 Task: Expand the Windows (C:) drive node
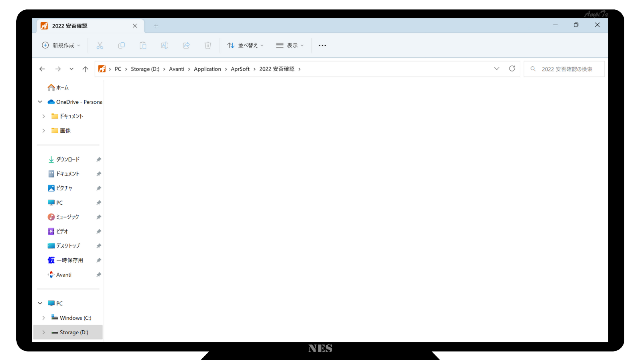click(44, 318)
